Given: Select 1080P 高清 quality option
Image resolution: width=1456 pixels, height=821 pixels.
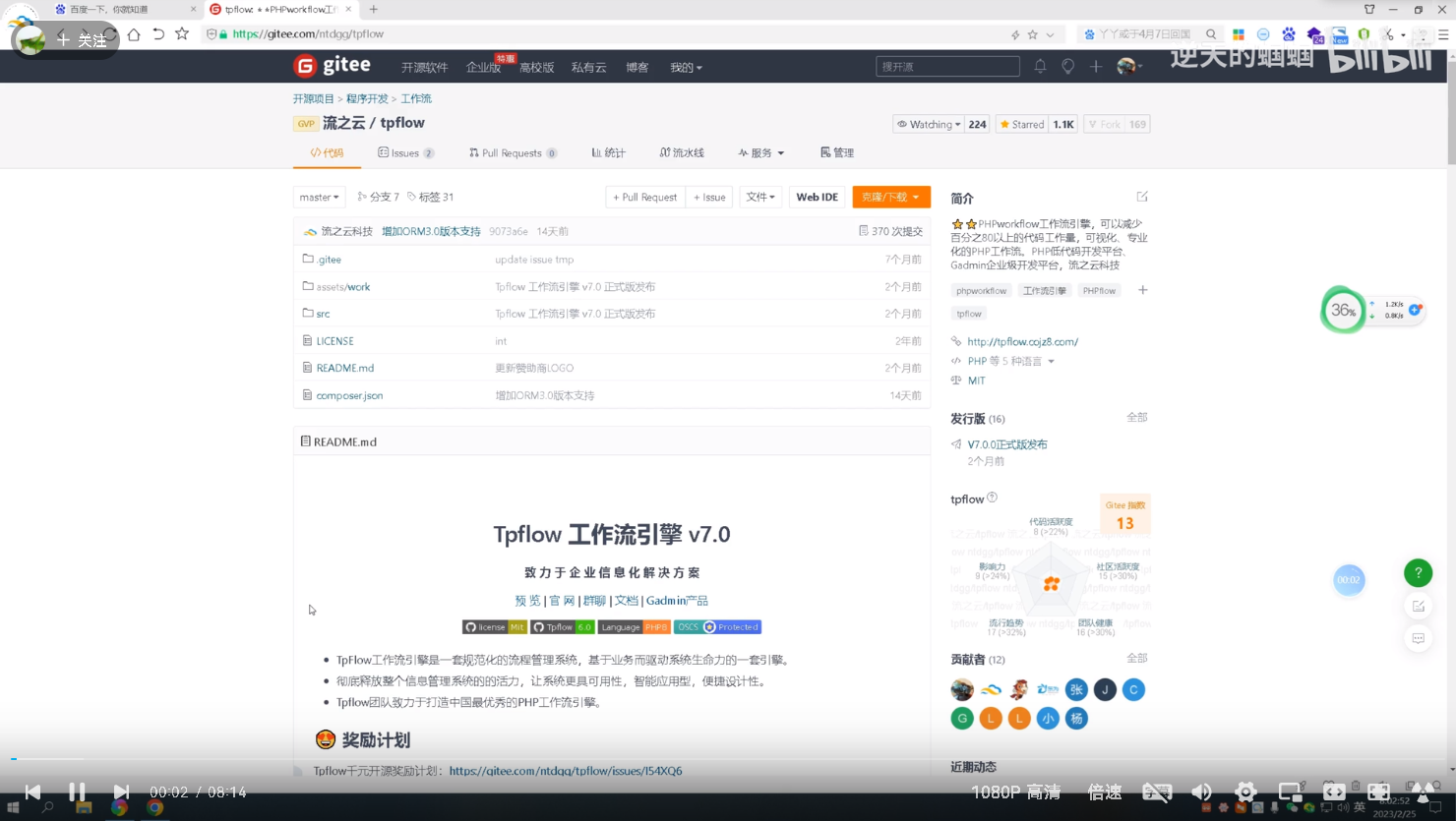Looking at the screenshot, I should [x=1015, y=792].
